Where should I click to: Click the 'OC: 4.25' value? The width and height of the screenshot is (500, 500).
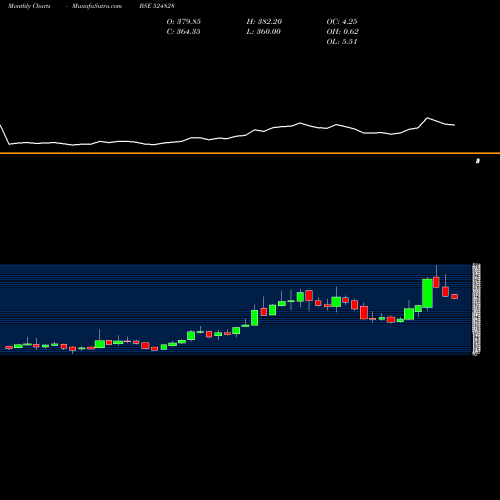(x=342, y=22)
